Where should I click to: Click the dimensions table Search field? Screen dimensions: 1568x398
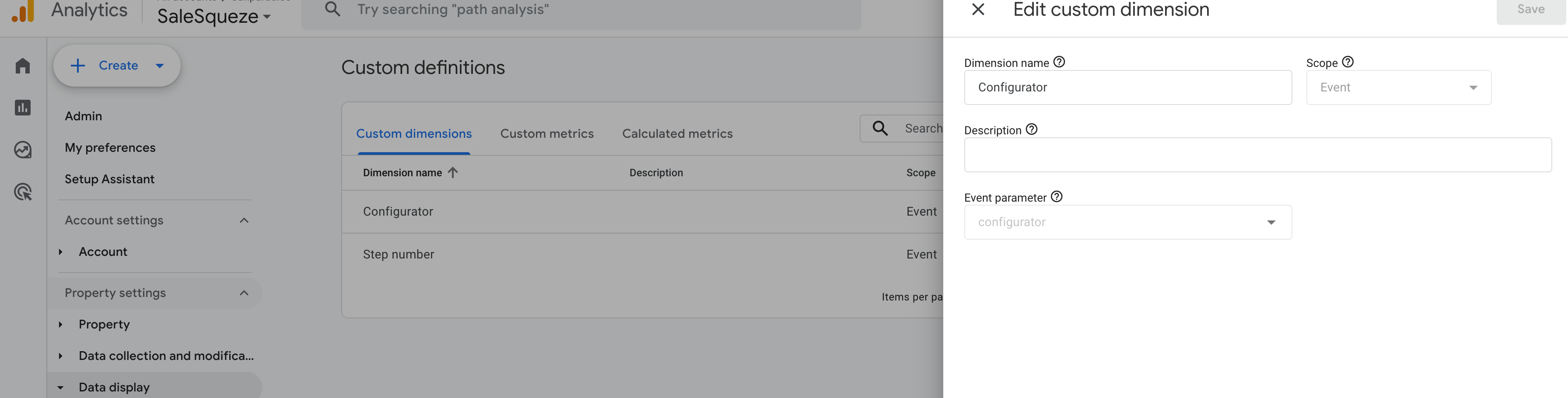pos(902,129)
